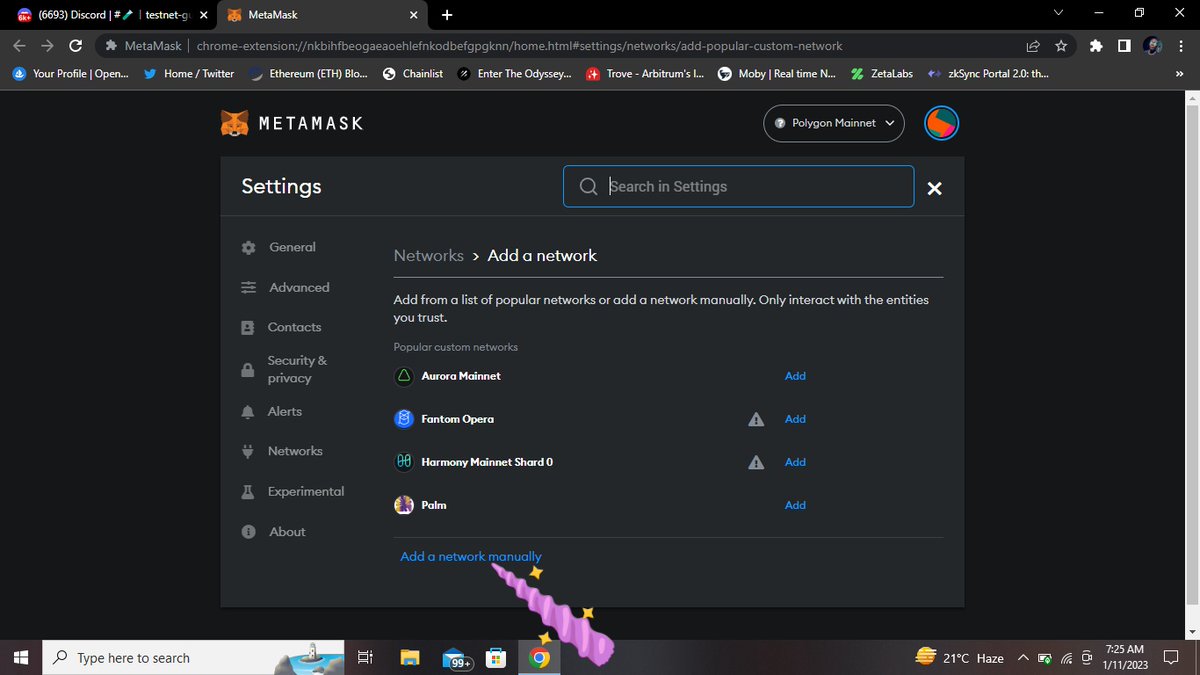This screenshot has width=1200, height=675.
Task: Click the Fantom Opera logo icon
Action: [x=404, y=419]
